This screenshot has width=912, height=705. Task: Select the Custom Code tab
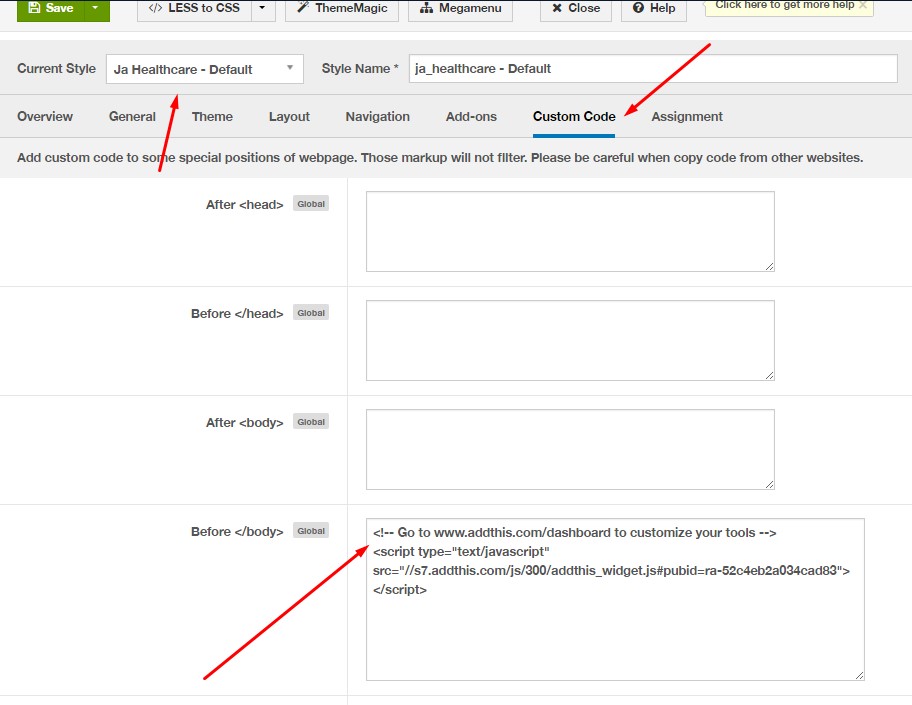point(574,116)
